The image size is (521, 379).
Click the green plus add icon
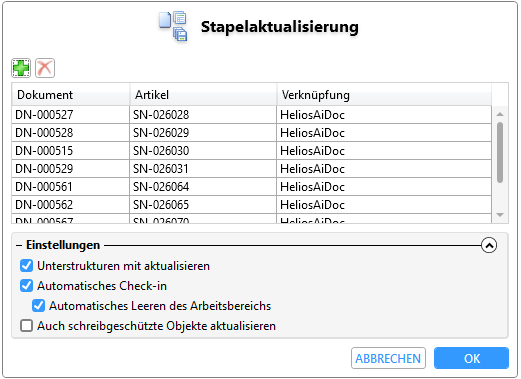[x=21, y=68]
